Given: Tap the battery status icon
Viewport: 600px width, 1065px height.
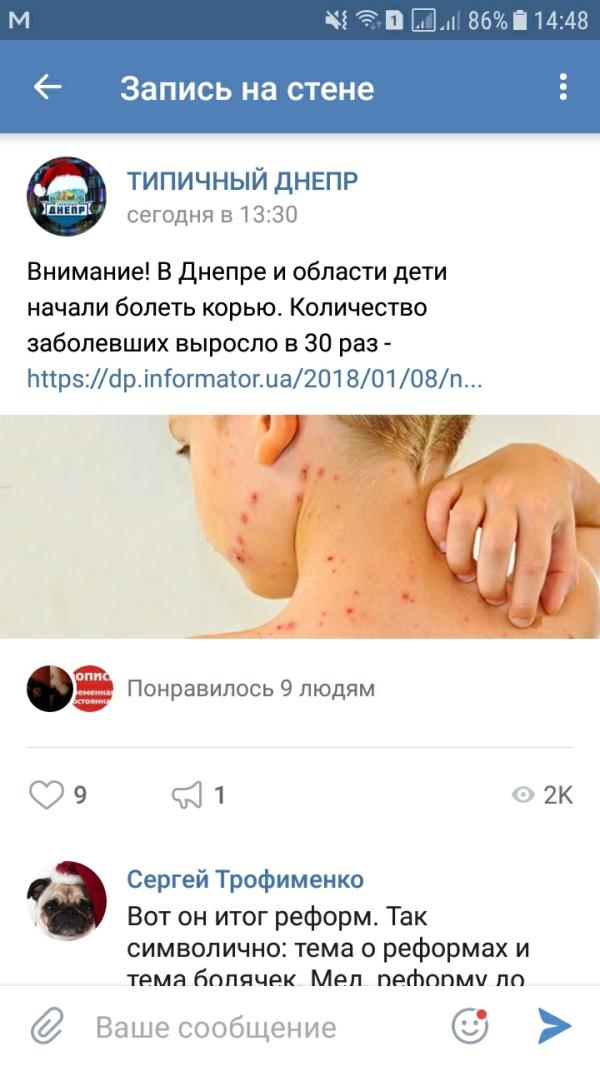Looking at the screenshot, I should point(520,20).
